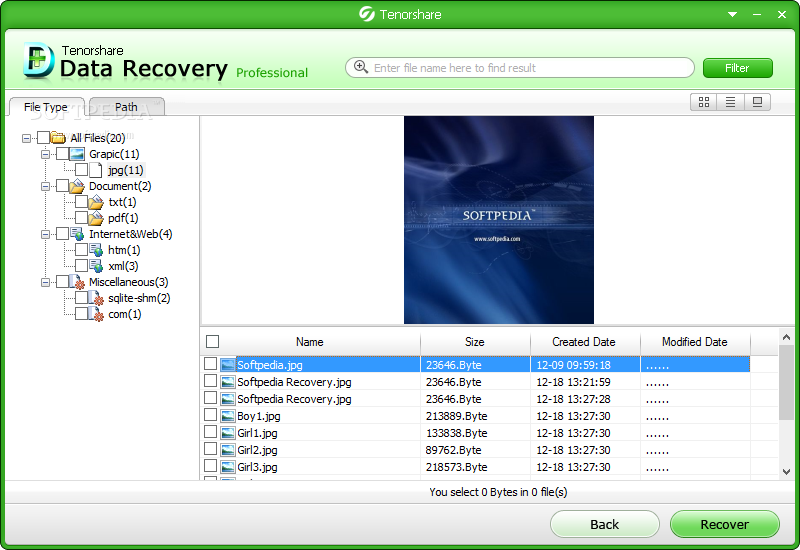Open the File Type tab

(x=46, y=107)
